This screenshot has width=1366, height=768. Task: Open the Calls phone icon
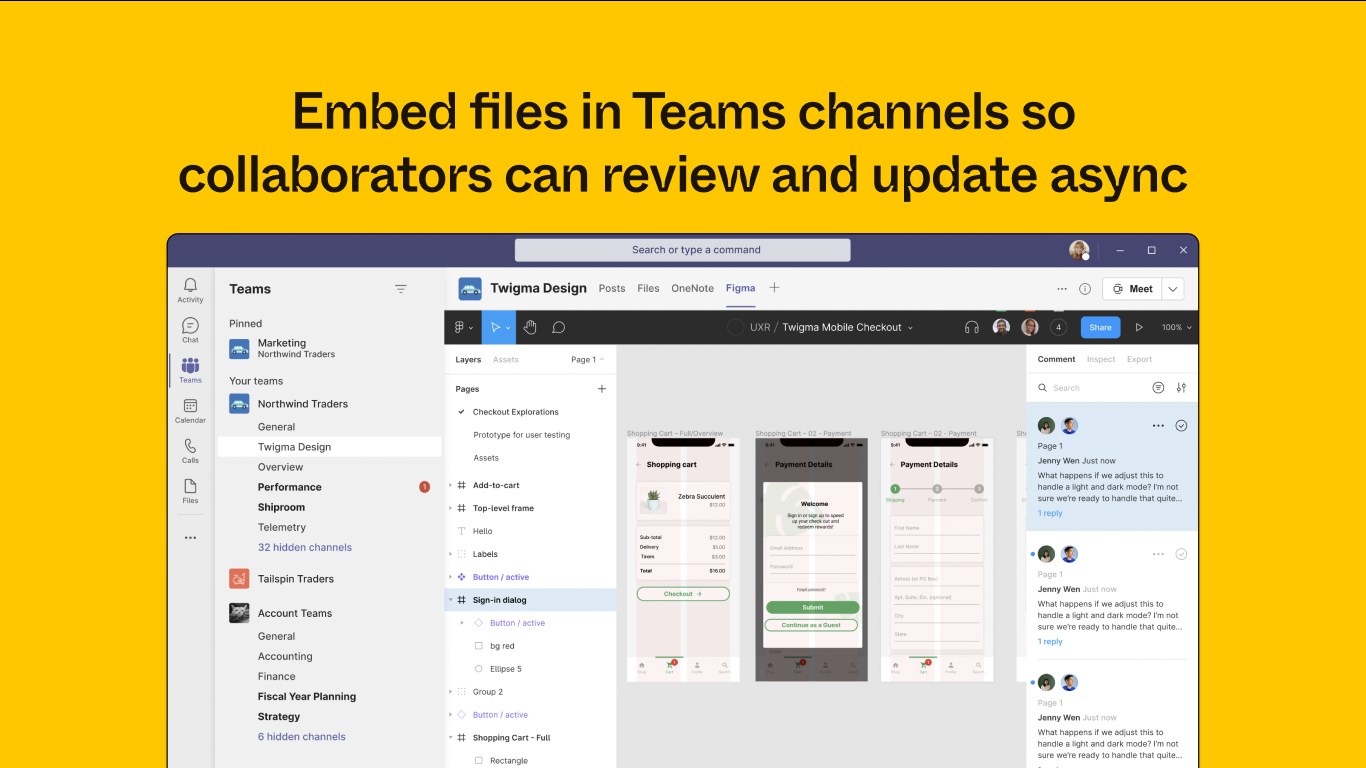click(x=190, y=446)
